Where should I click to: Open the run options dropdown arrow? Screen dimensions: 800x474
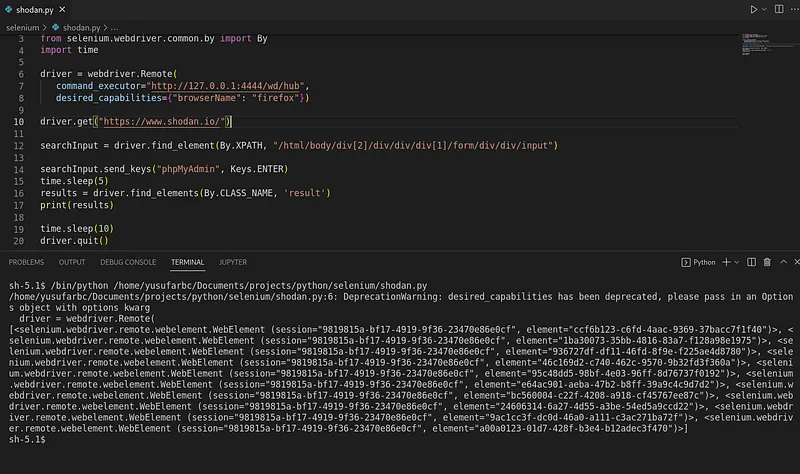(x=764, y=9)
